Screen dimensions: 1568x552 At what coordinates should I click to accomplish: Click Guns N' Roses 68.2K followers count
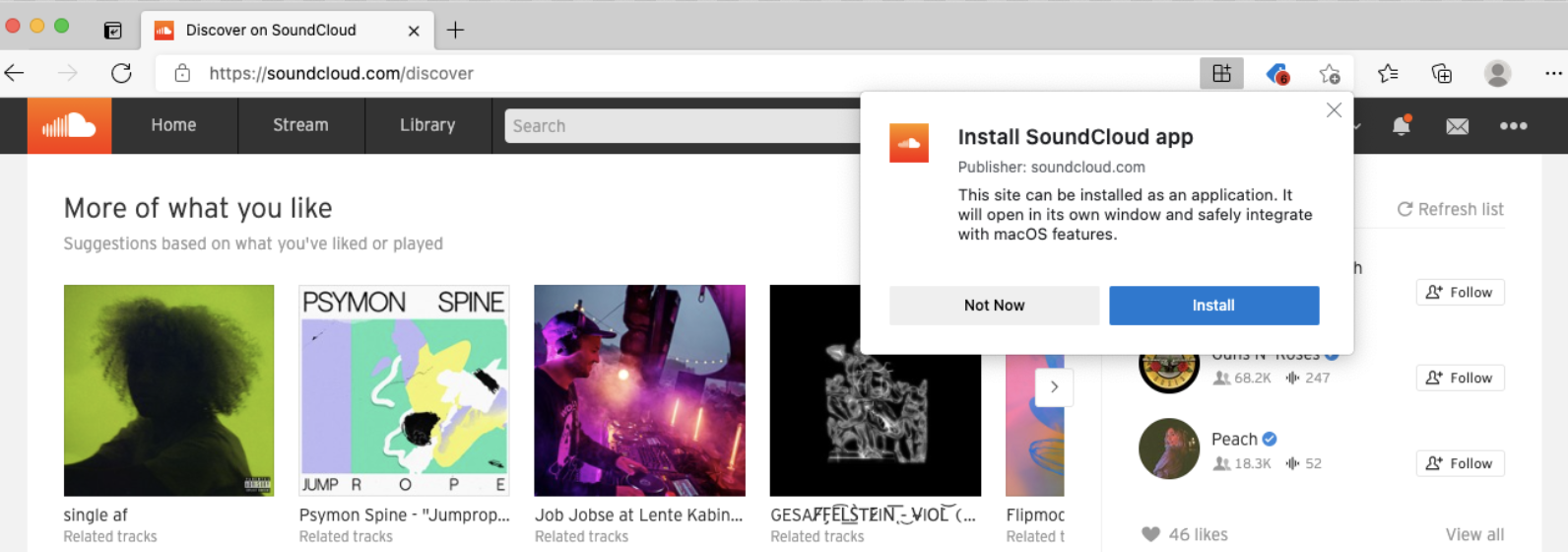[x=1242, y=378]
